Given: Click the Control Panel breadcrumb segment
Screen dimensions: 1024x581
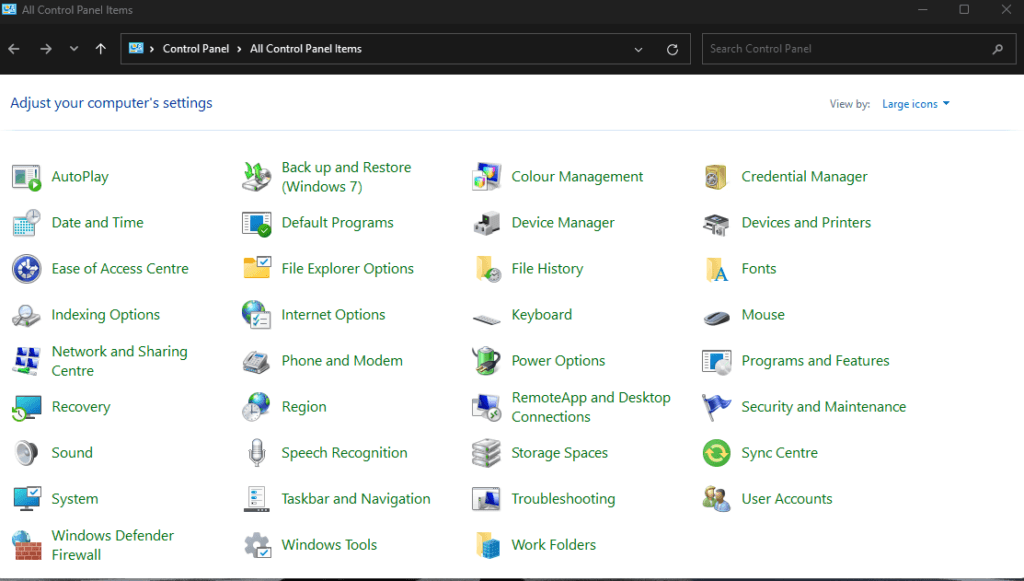Looking at the screenshot, I should [x=196, y=49].
